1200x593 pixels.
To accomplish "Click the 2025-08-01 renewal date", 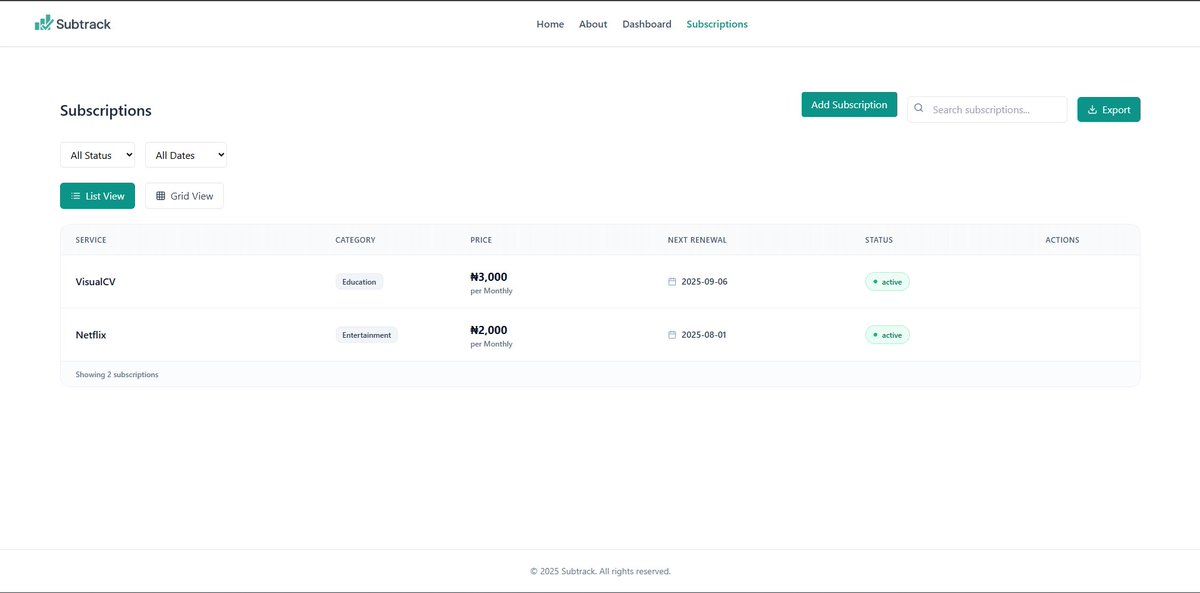I will pyautogui.click(x=704, y=335).
